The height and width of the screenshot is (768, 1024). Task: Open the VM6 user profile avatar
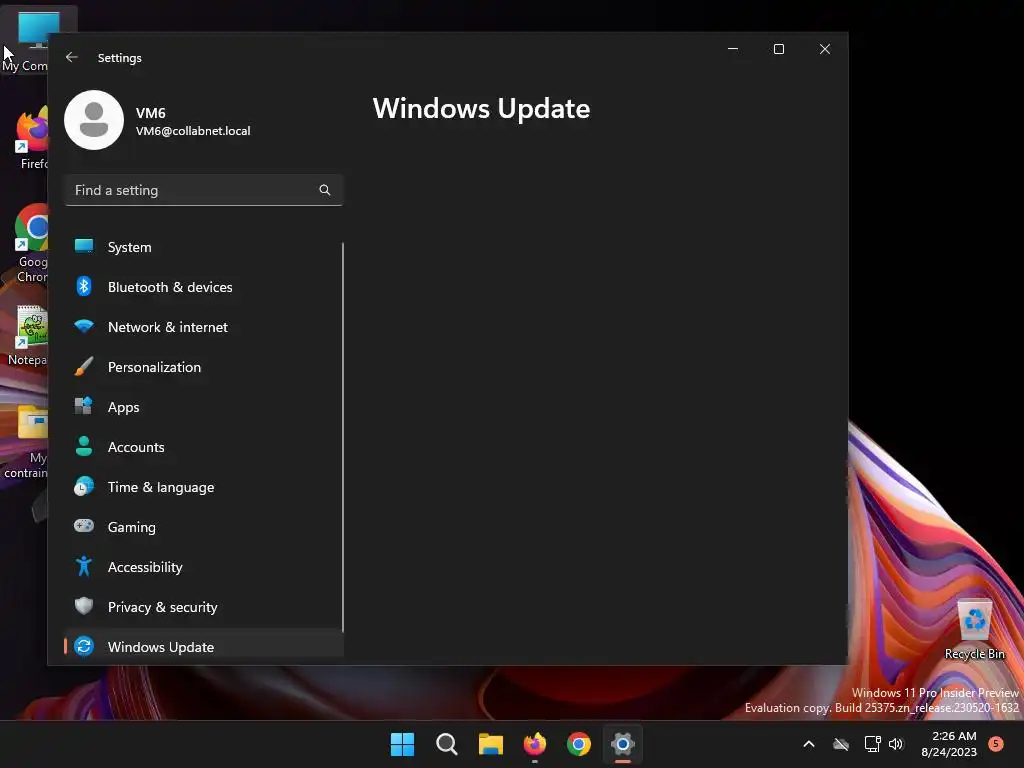click(x=94, y=120)
